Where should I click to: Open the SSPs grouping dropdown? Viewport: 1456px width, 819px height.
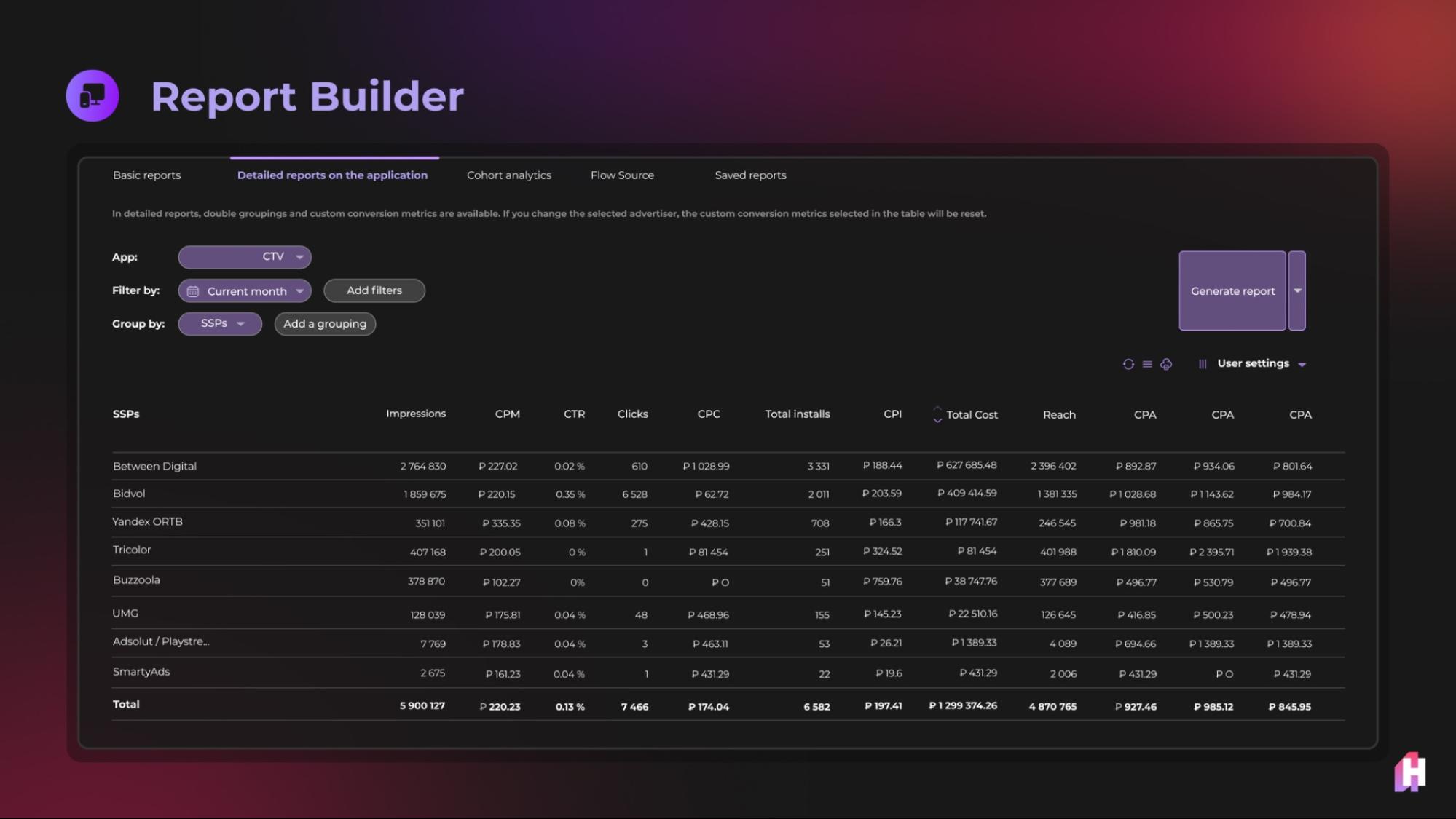[x=220, y=324]
